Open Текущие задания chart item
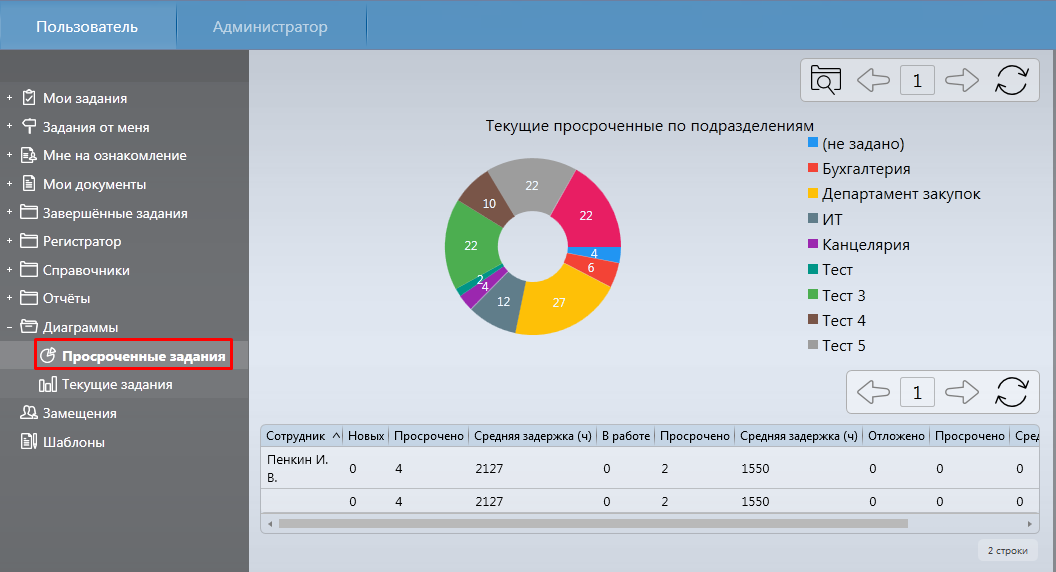 tap(116, 384)
